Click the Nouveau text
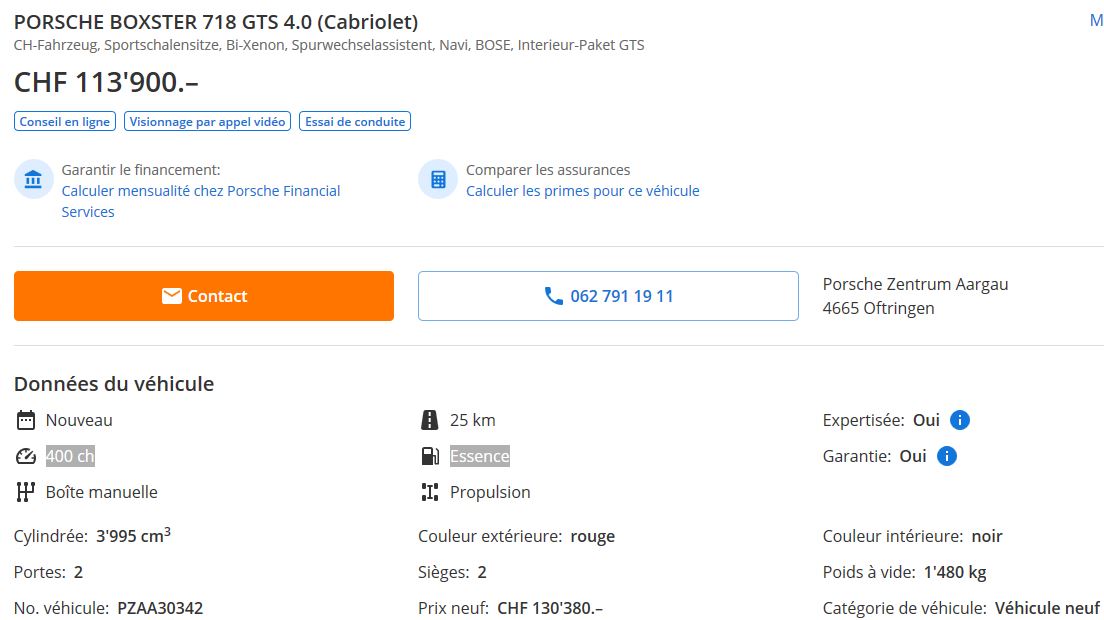Screen dimensions: 1104x620 (x=79, y=420)
